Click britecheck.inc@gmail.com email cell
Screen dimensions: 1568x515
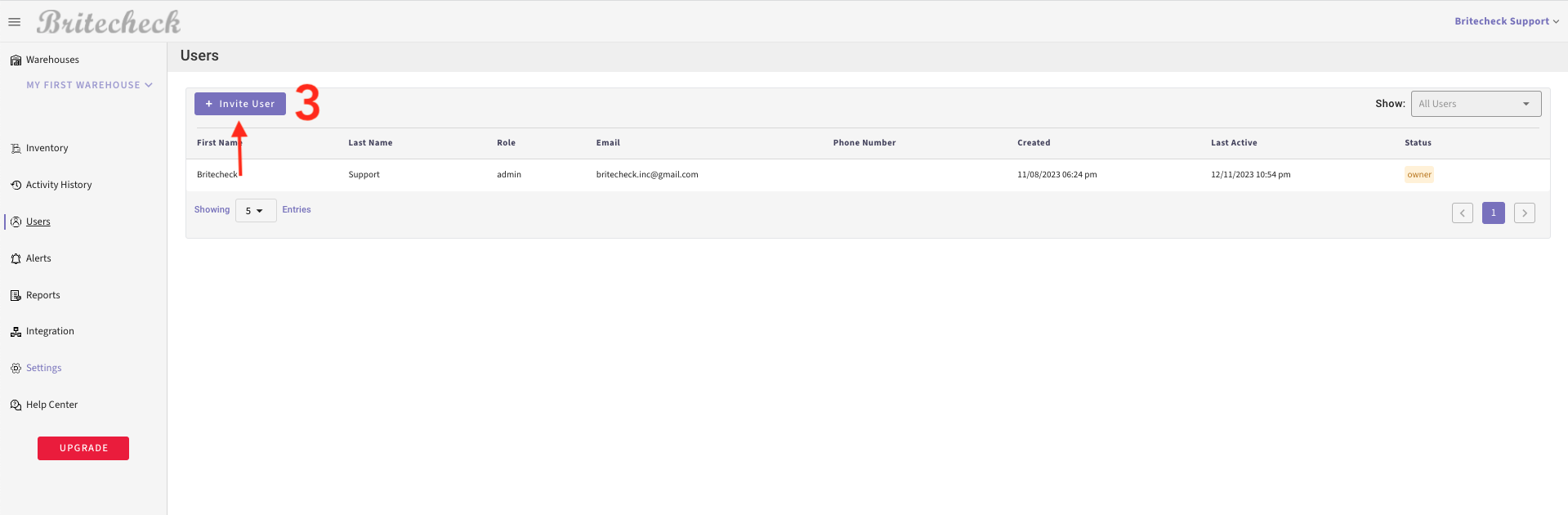click(647, 174)
